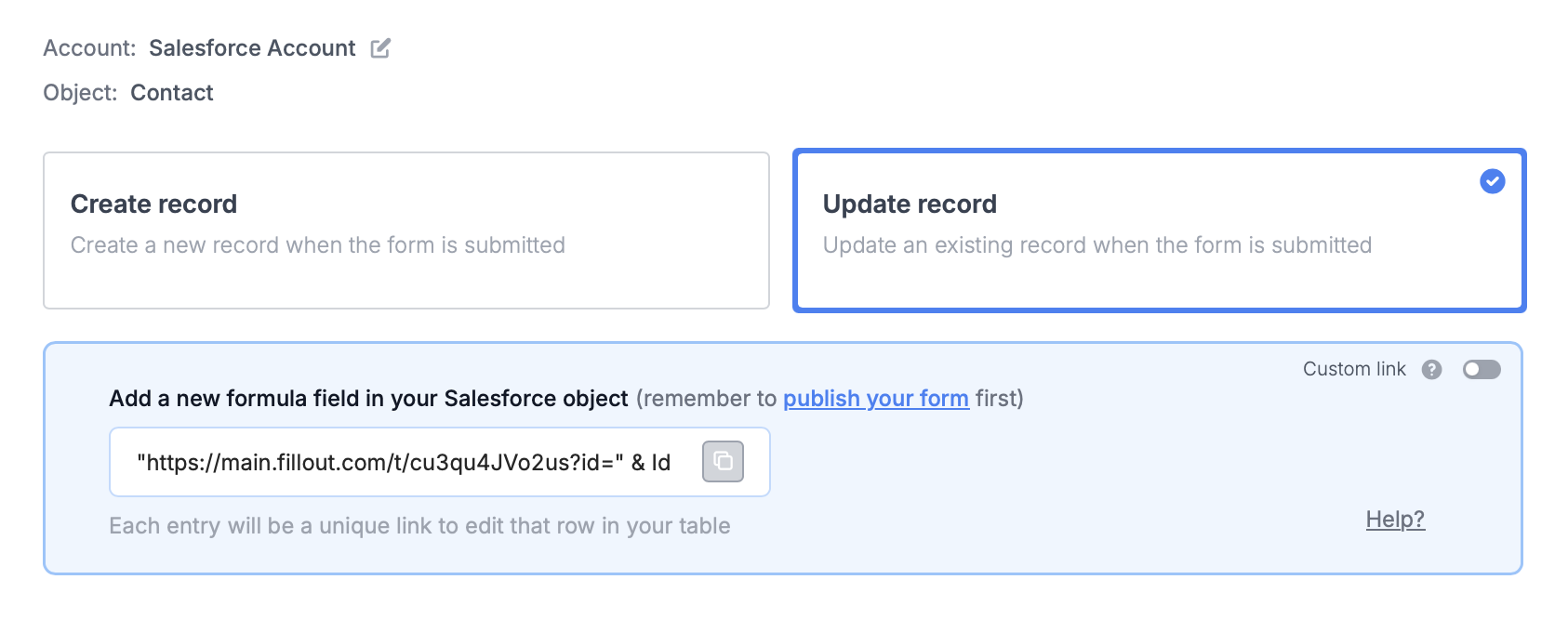Click the Contact object value
This screenshot has width=1568, height=619.
pos(172,93)
